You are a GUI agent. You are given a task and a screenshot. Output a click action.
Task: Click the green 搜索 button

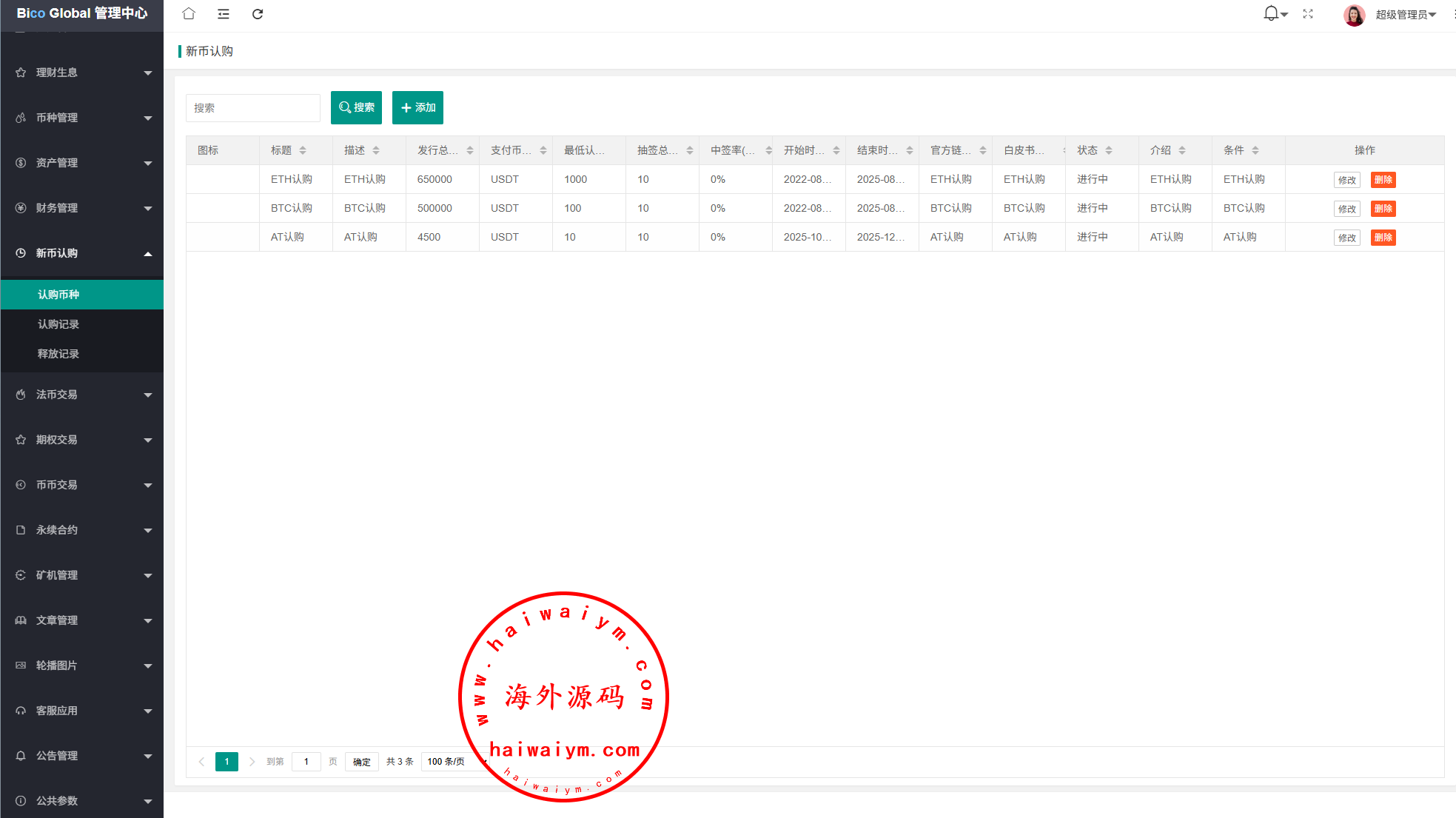[x=356, y=107]
